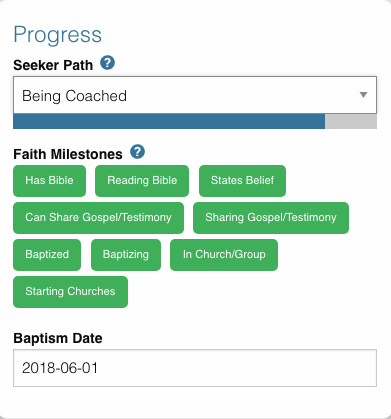This screenshot has height=419, width=391.
Task: Open the Faith Milestones help icon
Action: point(137,152)
